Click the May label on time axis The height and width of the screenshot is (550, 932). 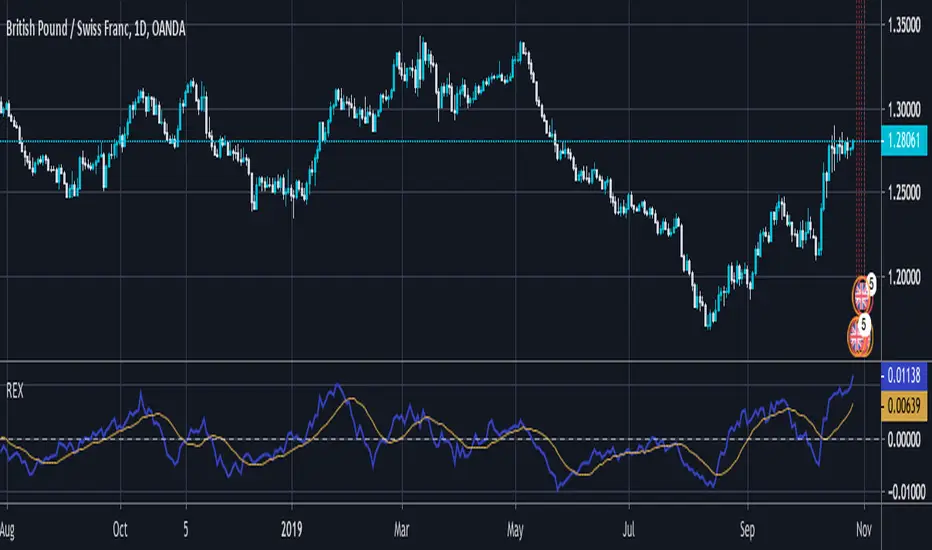click(x=515, y=530)
